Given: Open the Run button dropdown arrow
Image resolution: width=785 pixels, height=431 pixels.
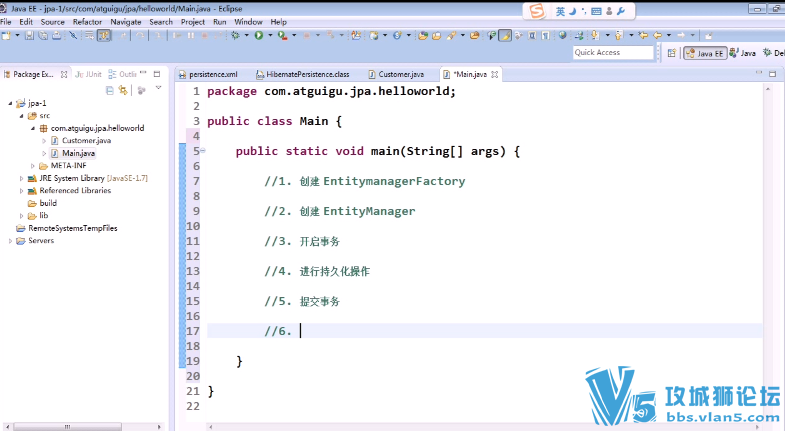Looking at the screenshot, I should [x=270, y=36].
